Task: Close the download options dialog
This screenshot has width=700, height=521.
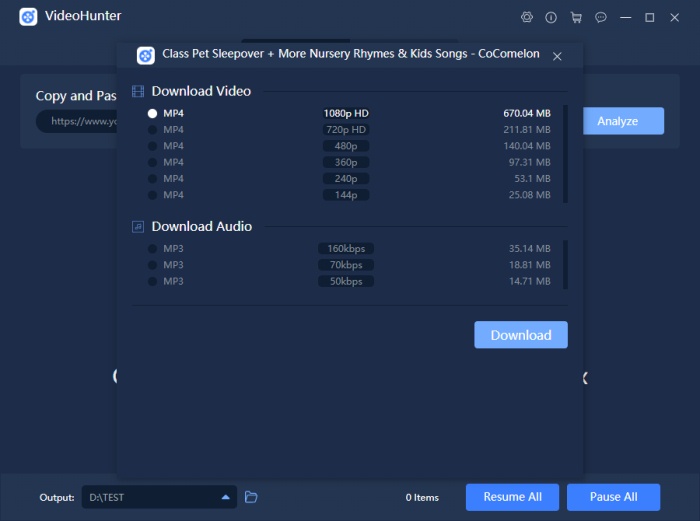Action: tap(557, 56)
